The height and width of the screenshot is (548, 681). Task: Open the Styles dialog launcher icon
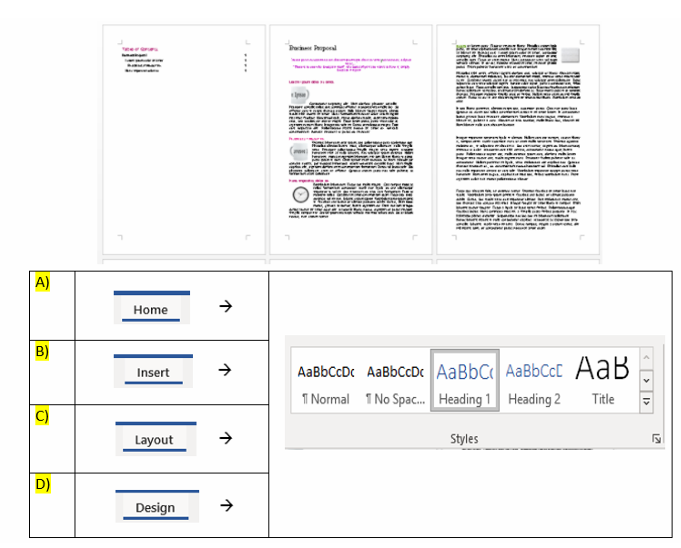(x=656, y=439)
